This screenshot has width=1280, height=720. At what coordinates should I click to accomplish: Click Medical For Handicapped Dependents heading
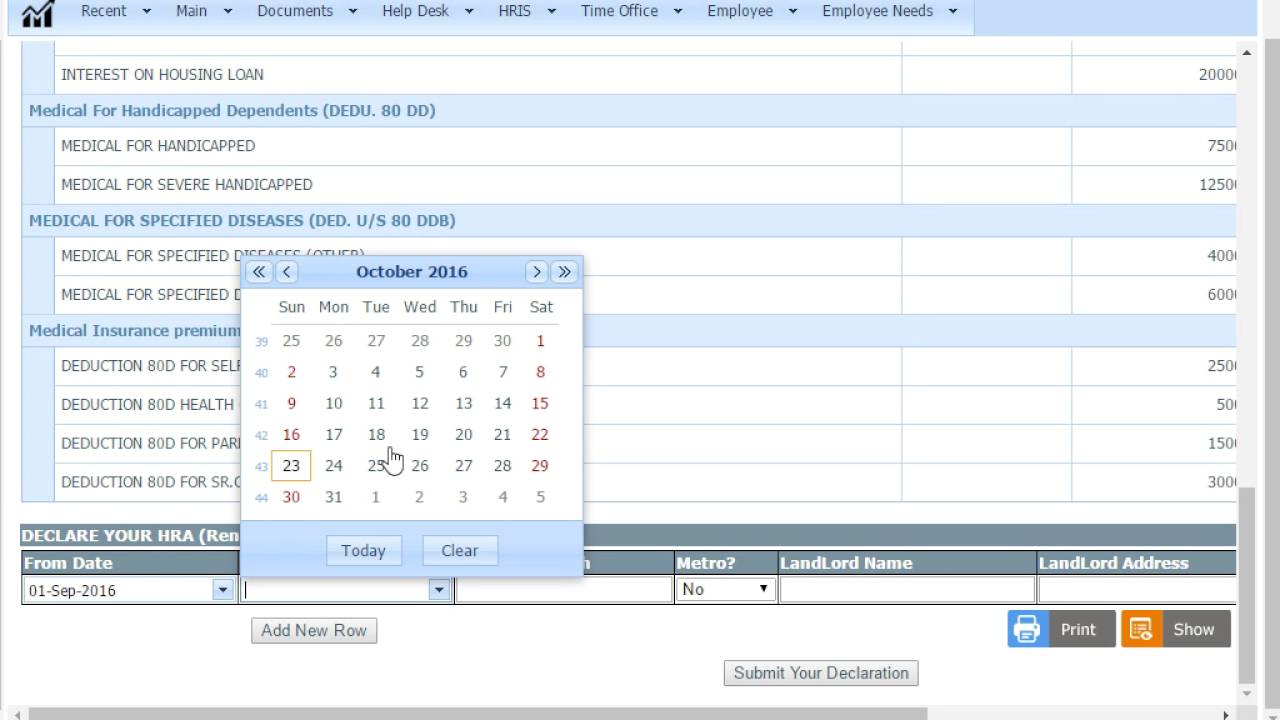point(232,111)
